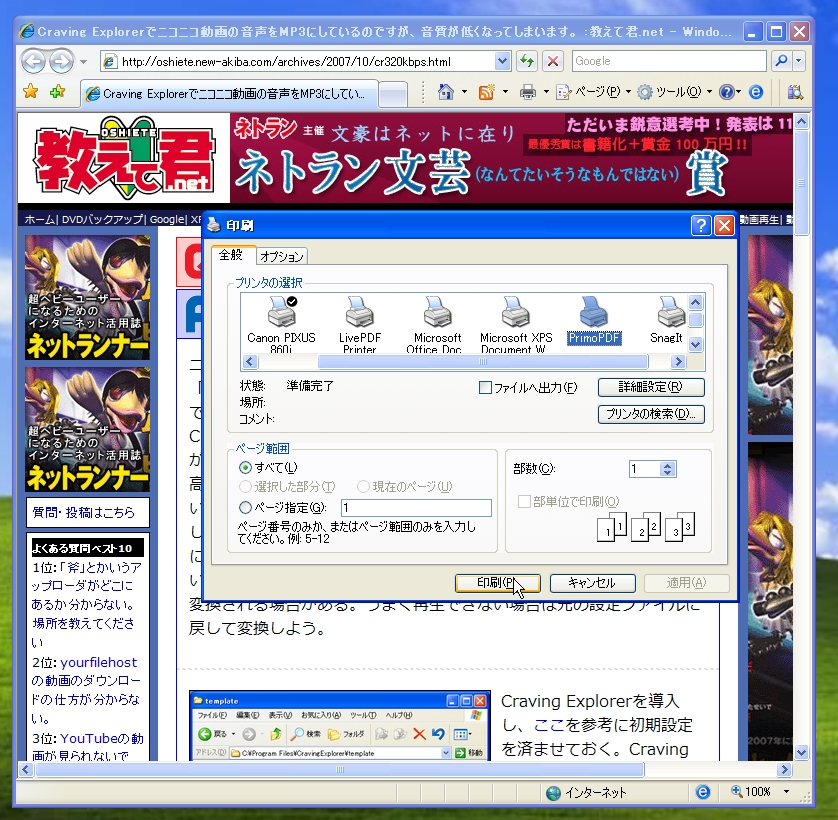Switch to the オプション tab

[282, 257]
